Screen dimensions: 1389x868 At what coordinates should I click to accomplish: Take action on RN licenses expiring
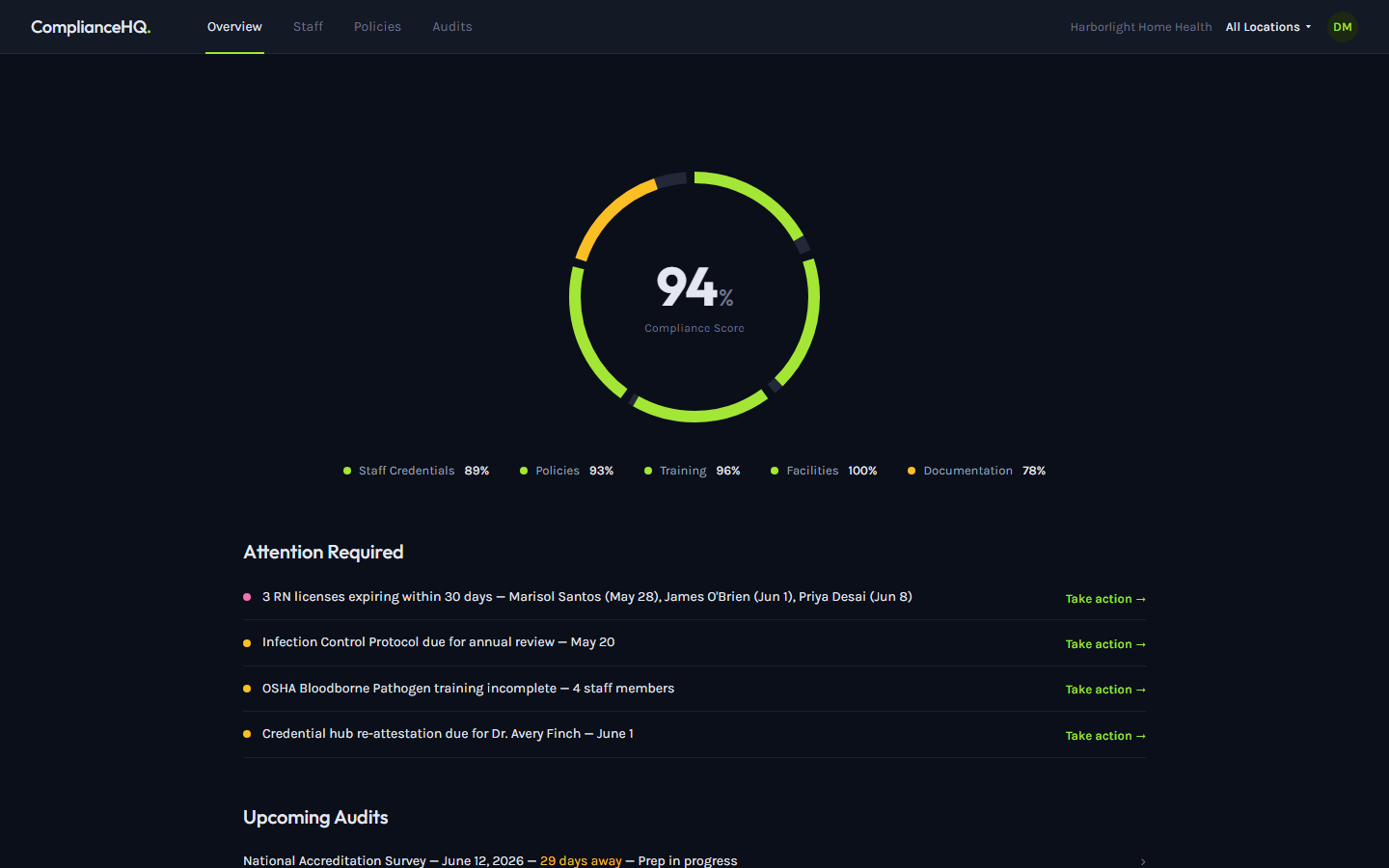pos(1105,599)
